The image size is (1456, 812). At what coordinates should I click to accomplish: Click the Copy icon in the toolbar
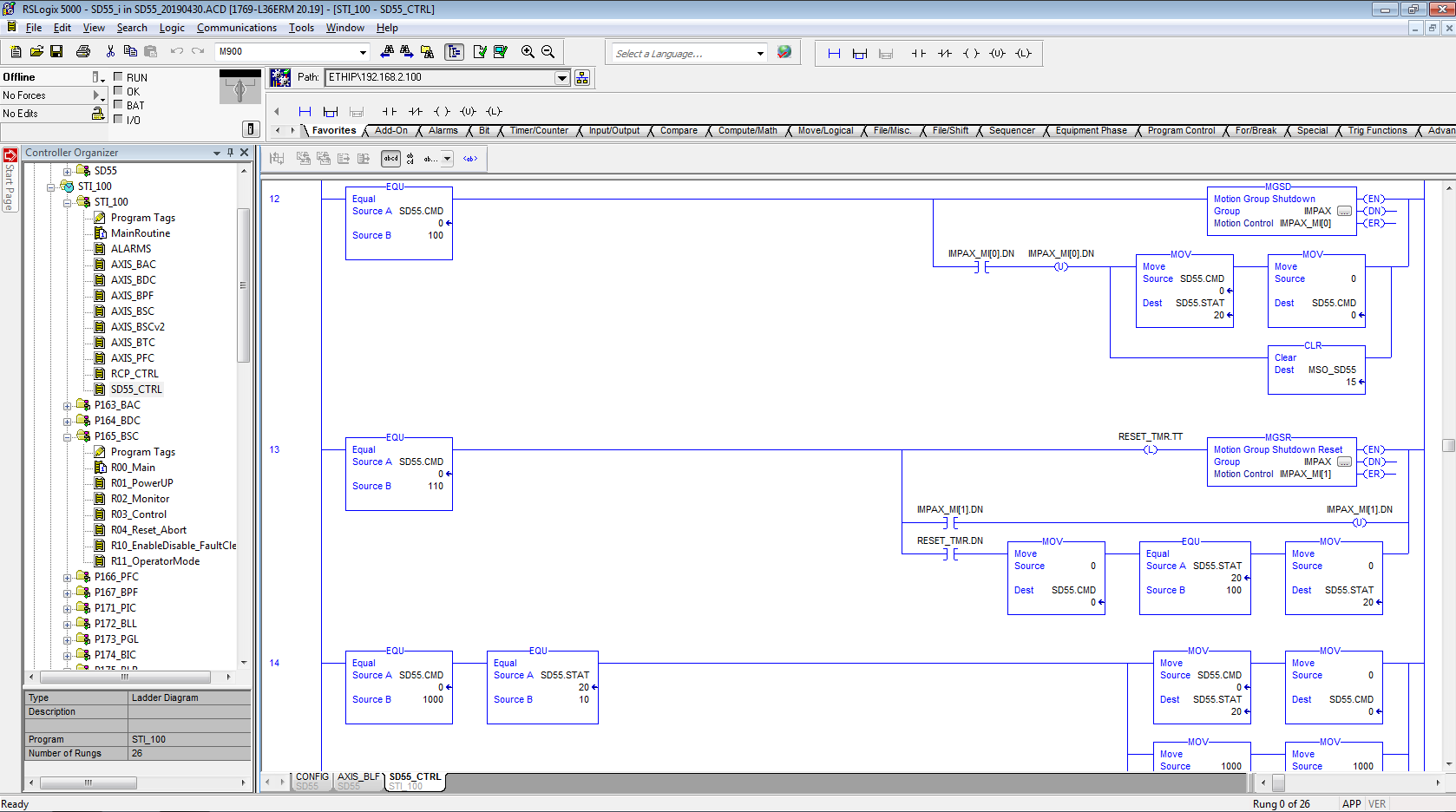130,52
